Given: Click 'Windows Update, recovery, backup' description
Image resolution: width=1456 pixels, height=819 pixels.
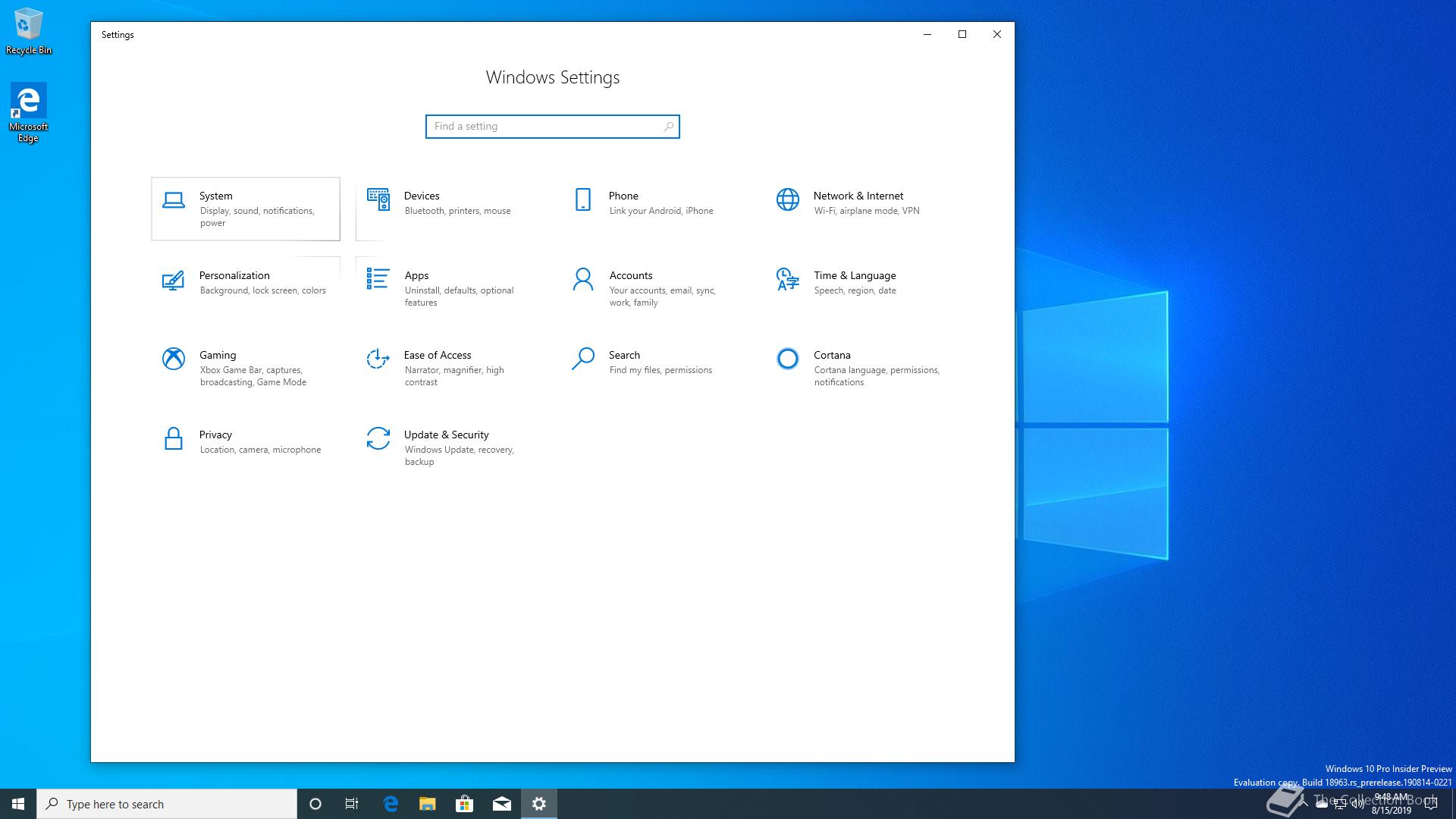Looking at the screenshot, I should pos(460,456).
